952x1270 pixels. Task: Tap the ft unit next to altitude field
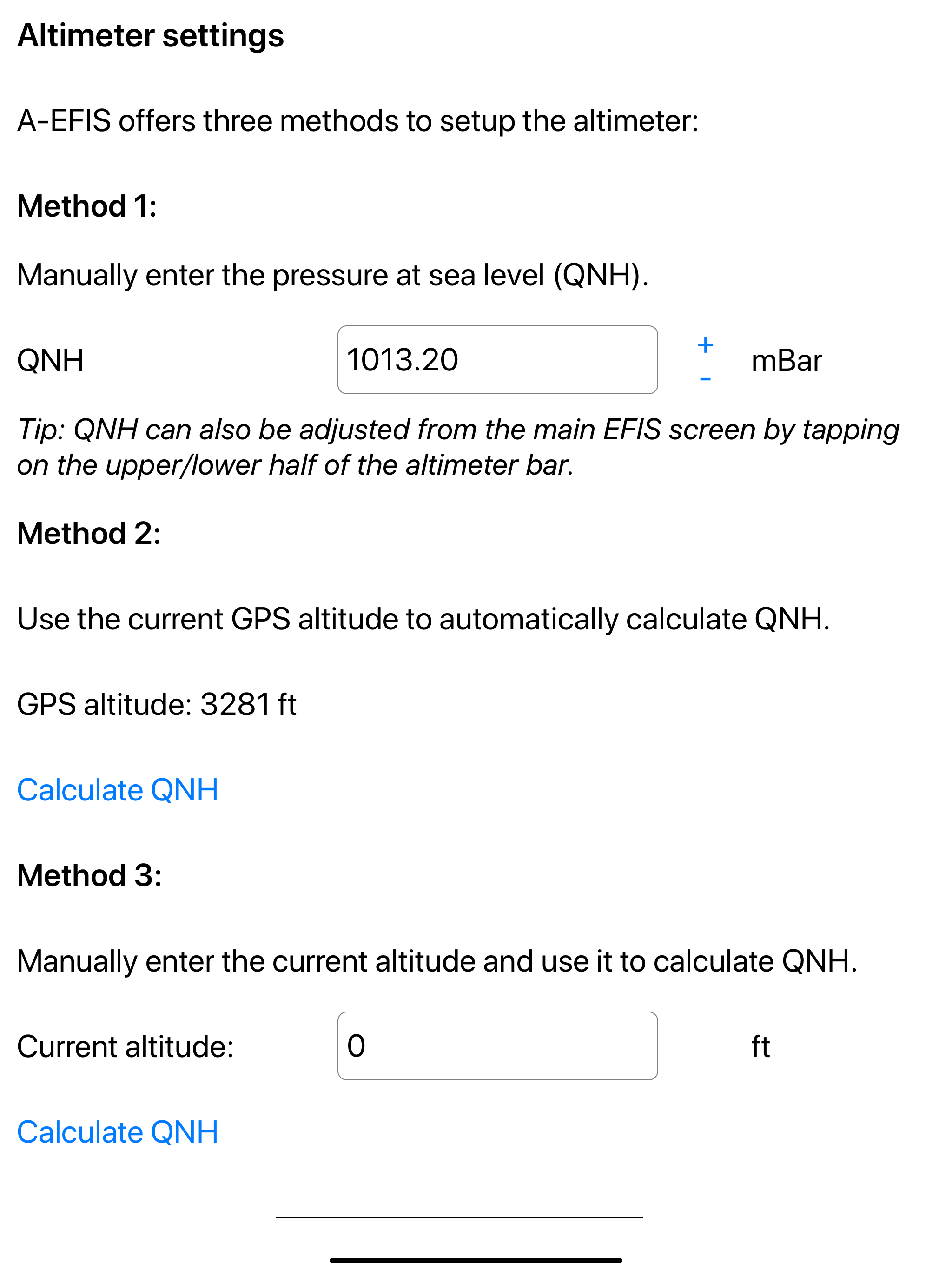pyautogui.click(x=761, y=1046)
